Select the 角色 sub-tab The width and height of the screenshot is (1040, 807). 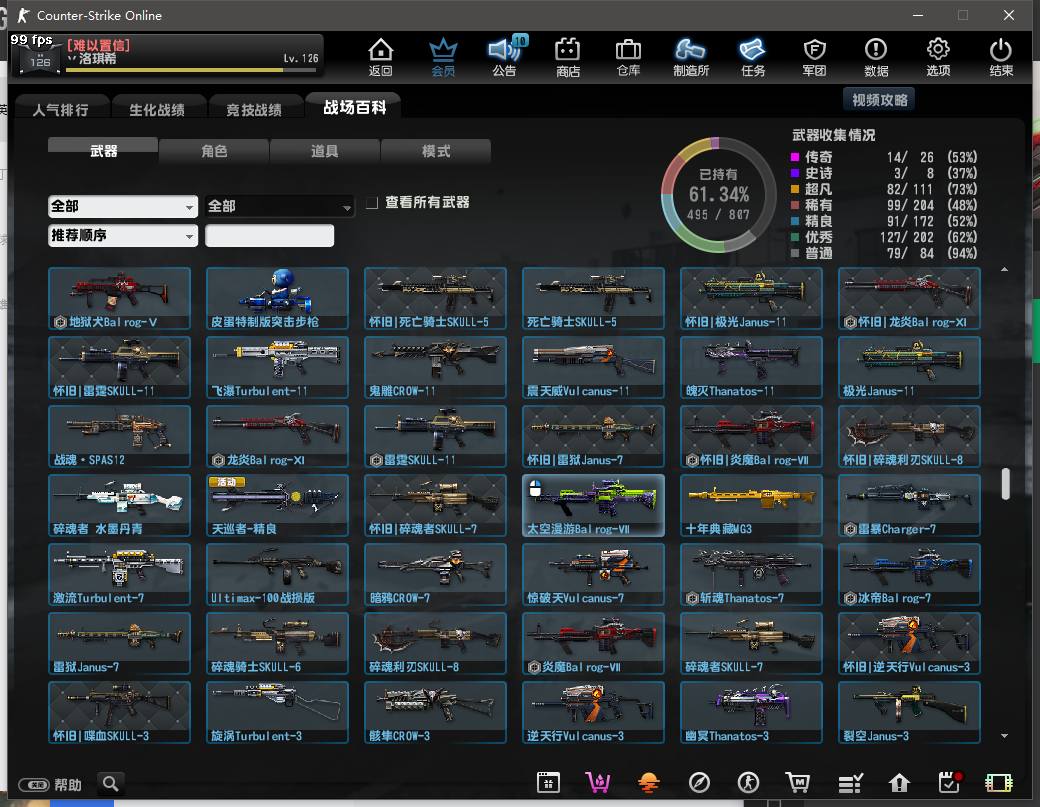click(x=214, y=151)
